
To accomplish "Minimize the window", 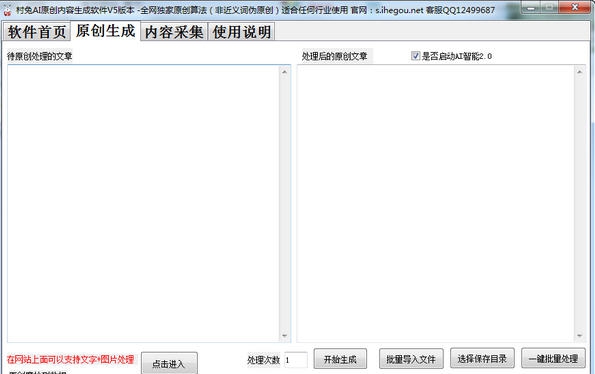I will point(531,7).
